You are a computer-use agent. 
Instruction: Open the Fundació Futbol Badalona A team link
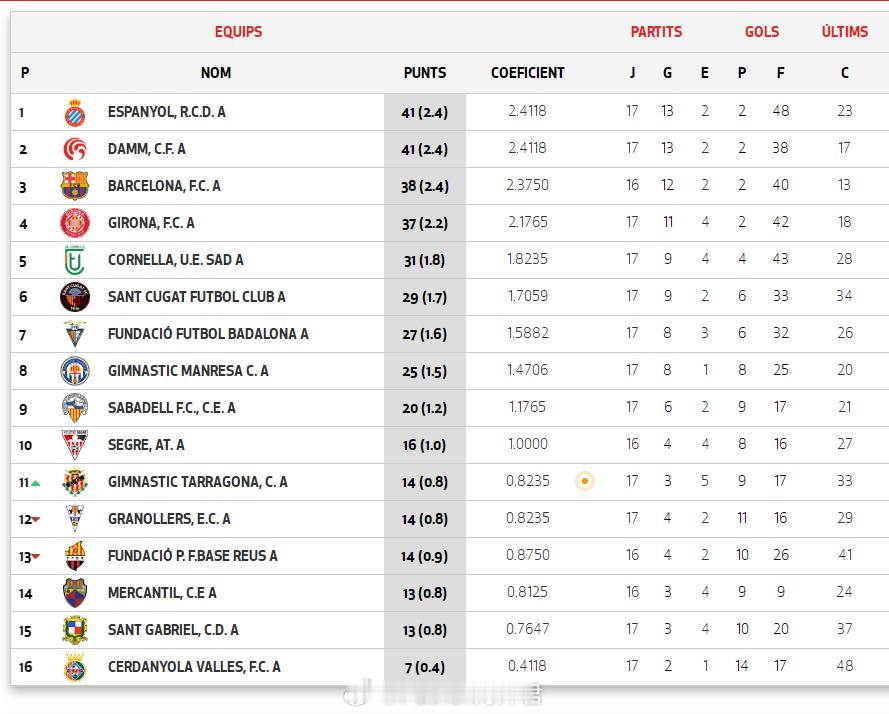pyautogui.click(x=208, y=334)
